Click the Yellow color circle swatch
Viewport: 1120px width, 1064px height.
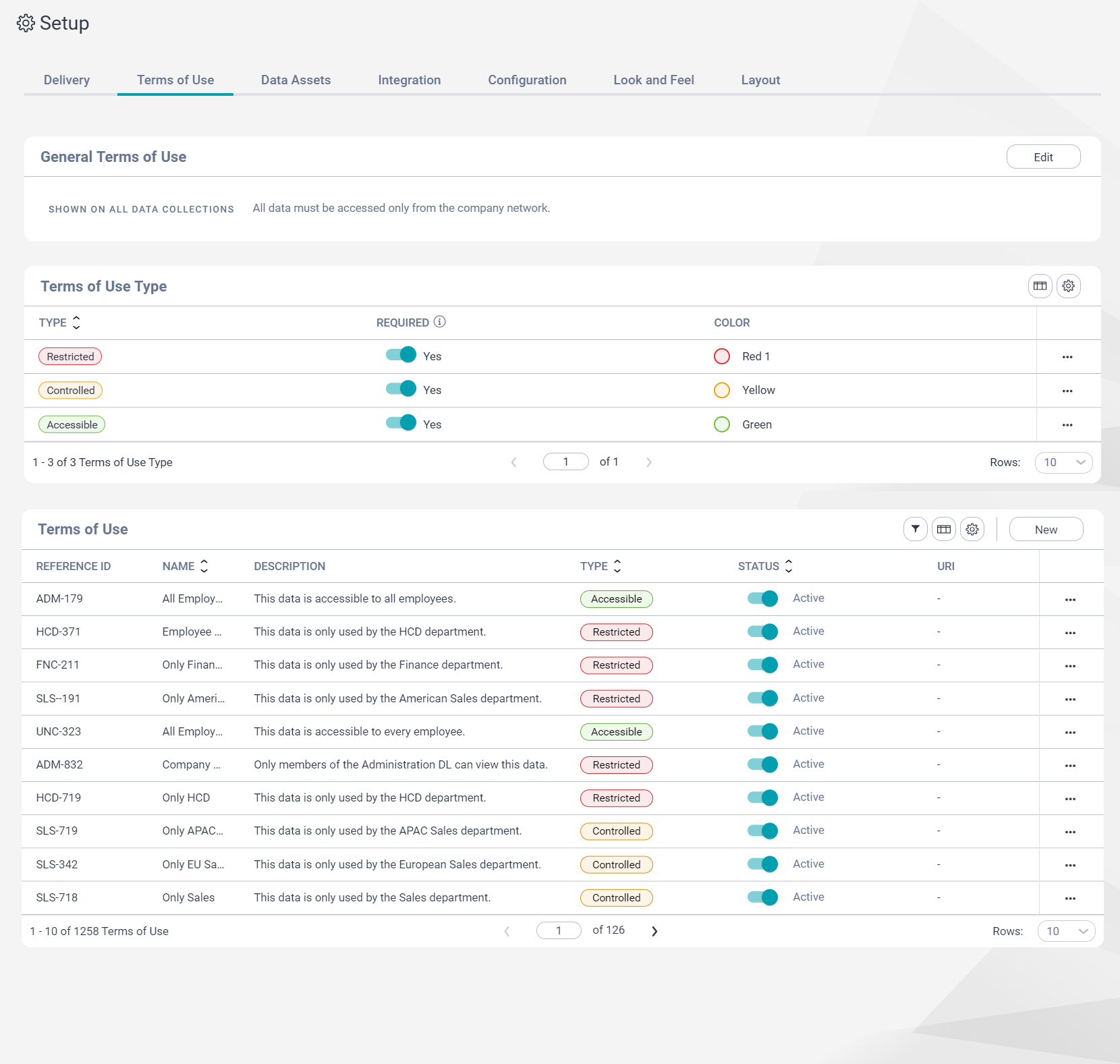click(722, 390)
